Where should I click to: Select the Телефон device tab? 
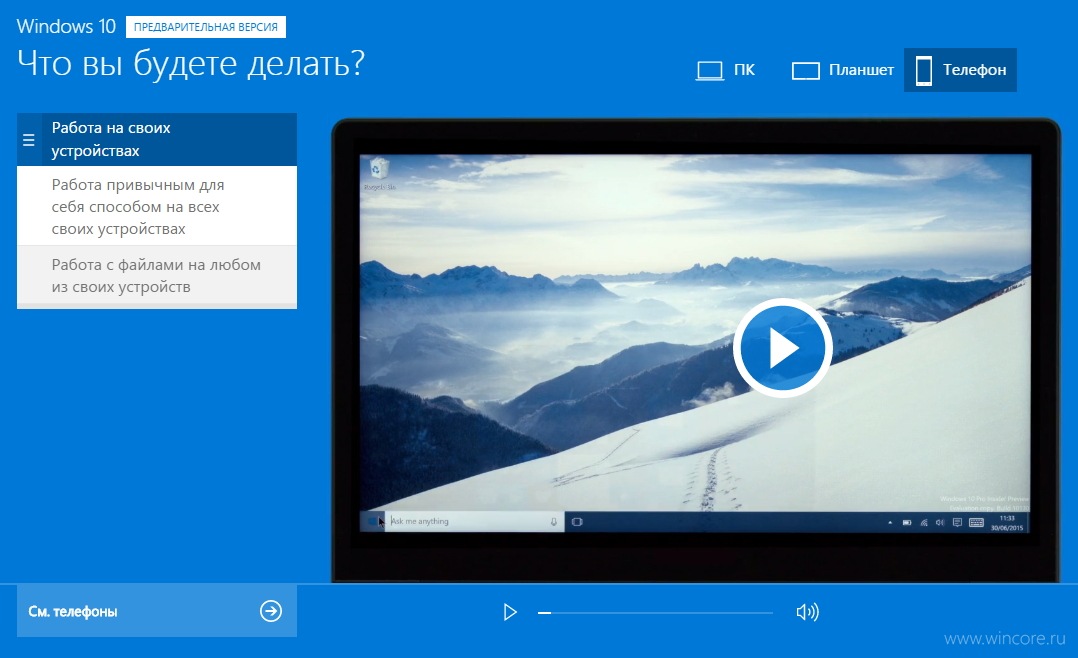[x=960, y=70]
